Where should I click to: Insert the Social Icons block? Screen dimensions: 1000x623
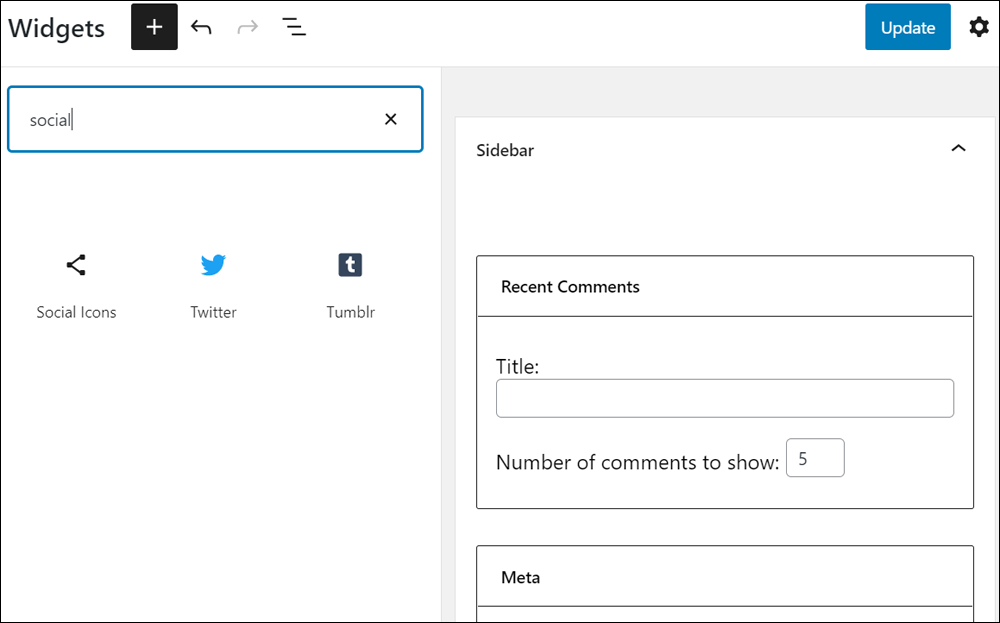(x=76, y=285)
